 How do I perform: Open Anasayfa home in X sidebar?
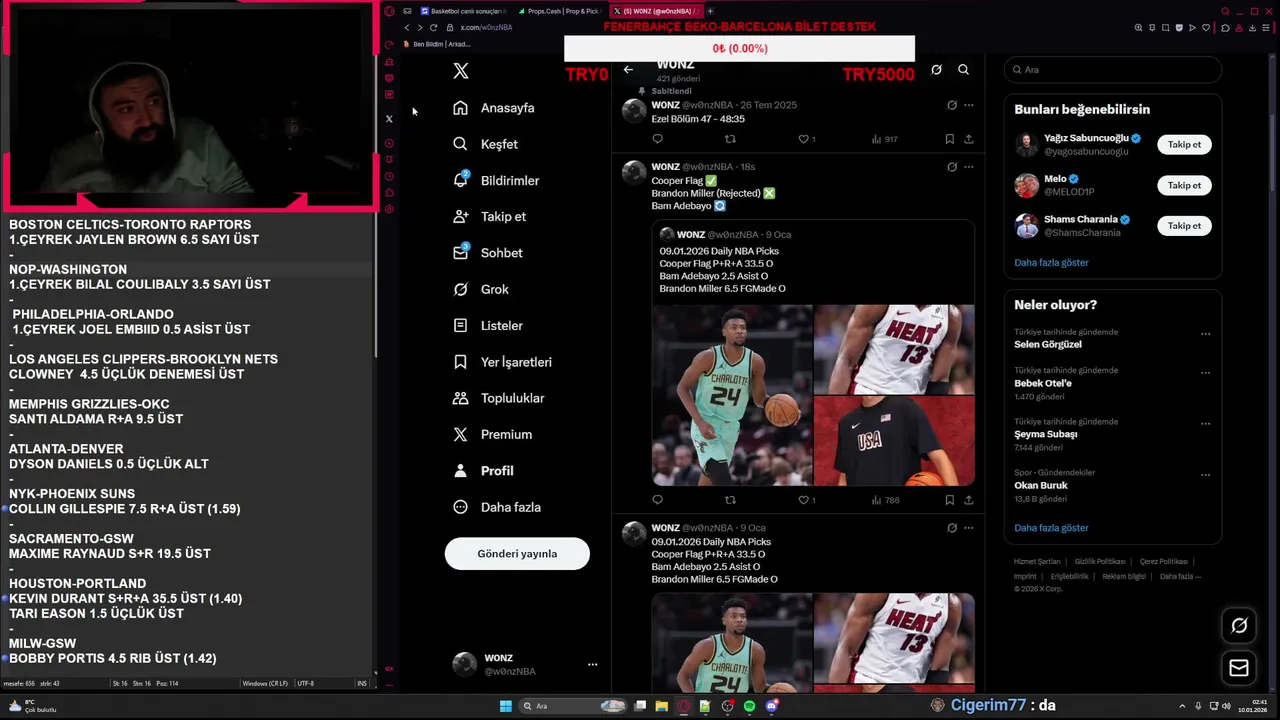[x=494, y=108]
